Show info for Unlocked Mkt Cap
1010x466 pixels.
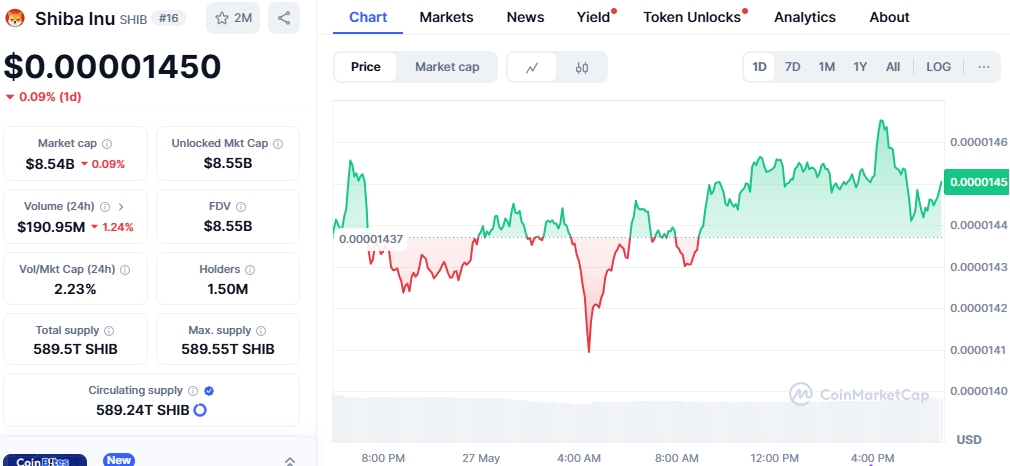[x=278, y=144]
